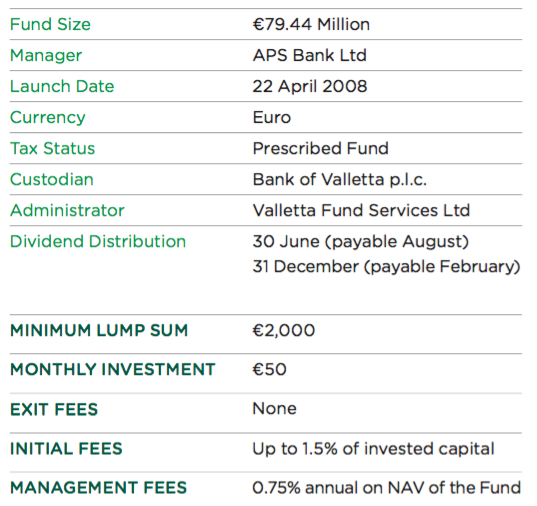Select Prescribed Fund text
Screen dimensions: 537x506
point(321,148)
